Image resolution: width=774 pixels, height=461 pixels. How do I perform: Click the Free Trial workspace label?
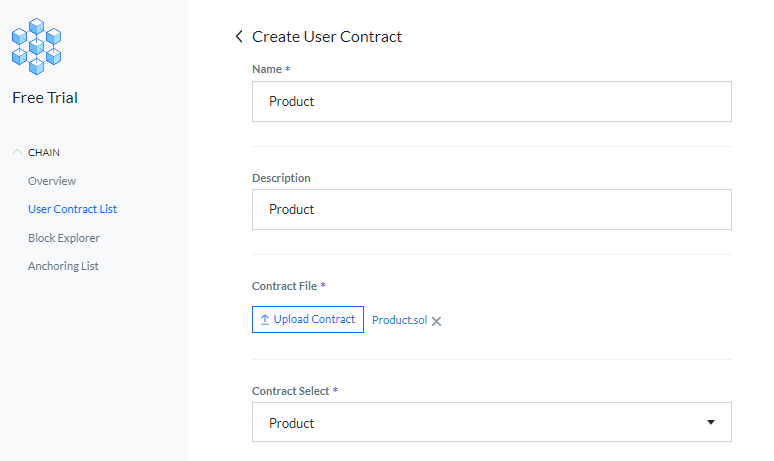click(45, 98)
